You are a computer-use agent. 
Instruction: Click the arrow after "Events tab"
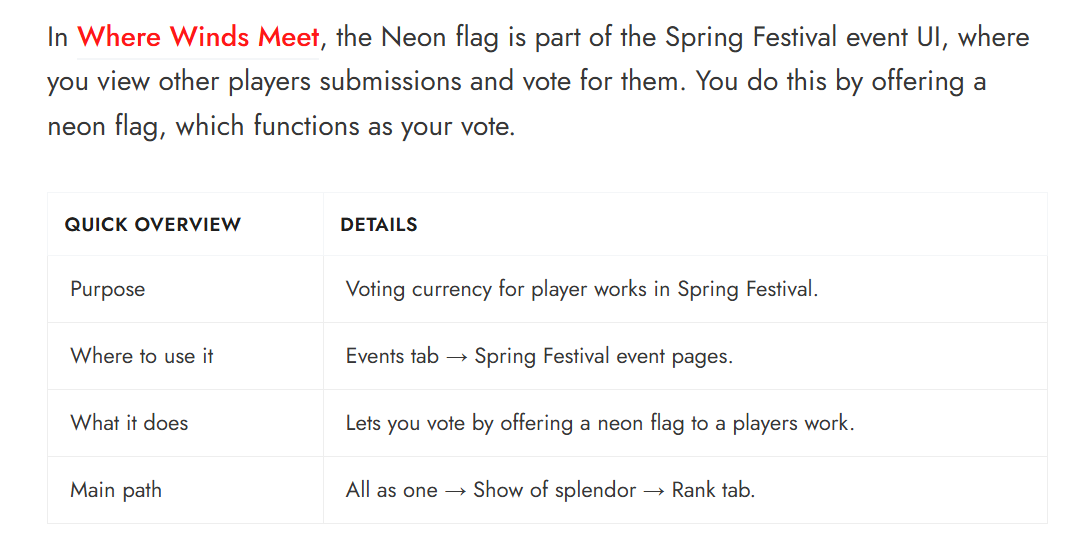tap(457, 357)
